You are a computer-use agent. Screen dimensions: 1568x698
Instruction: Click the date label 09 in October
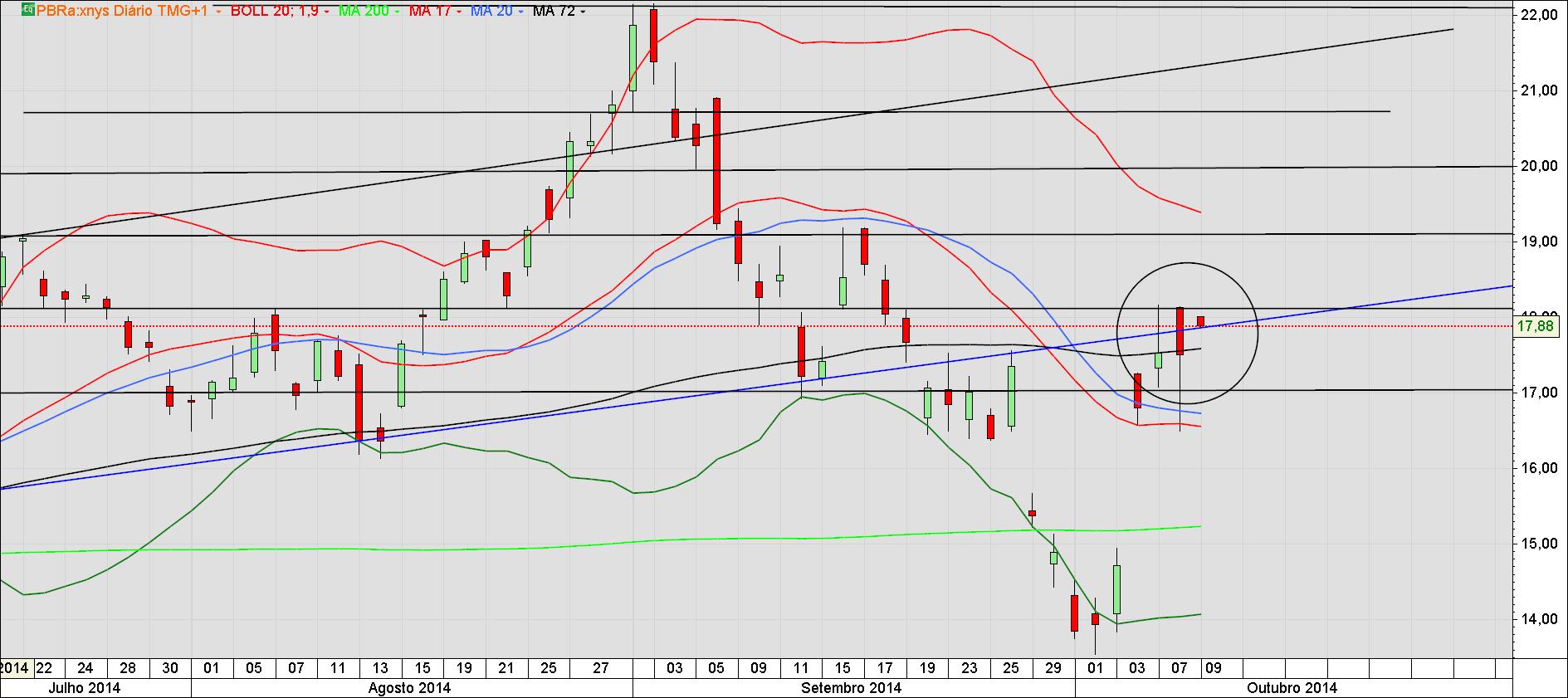coord(1213,668)
